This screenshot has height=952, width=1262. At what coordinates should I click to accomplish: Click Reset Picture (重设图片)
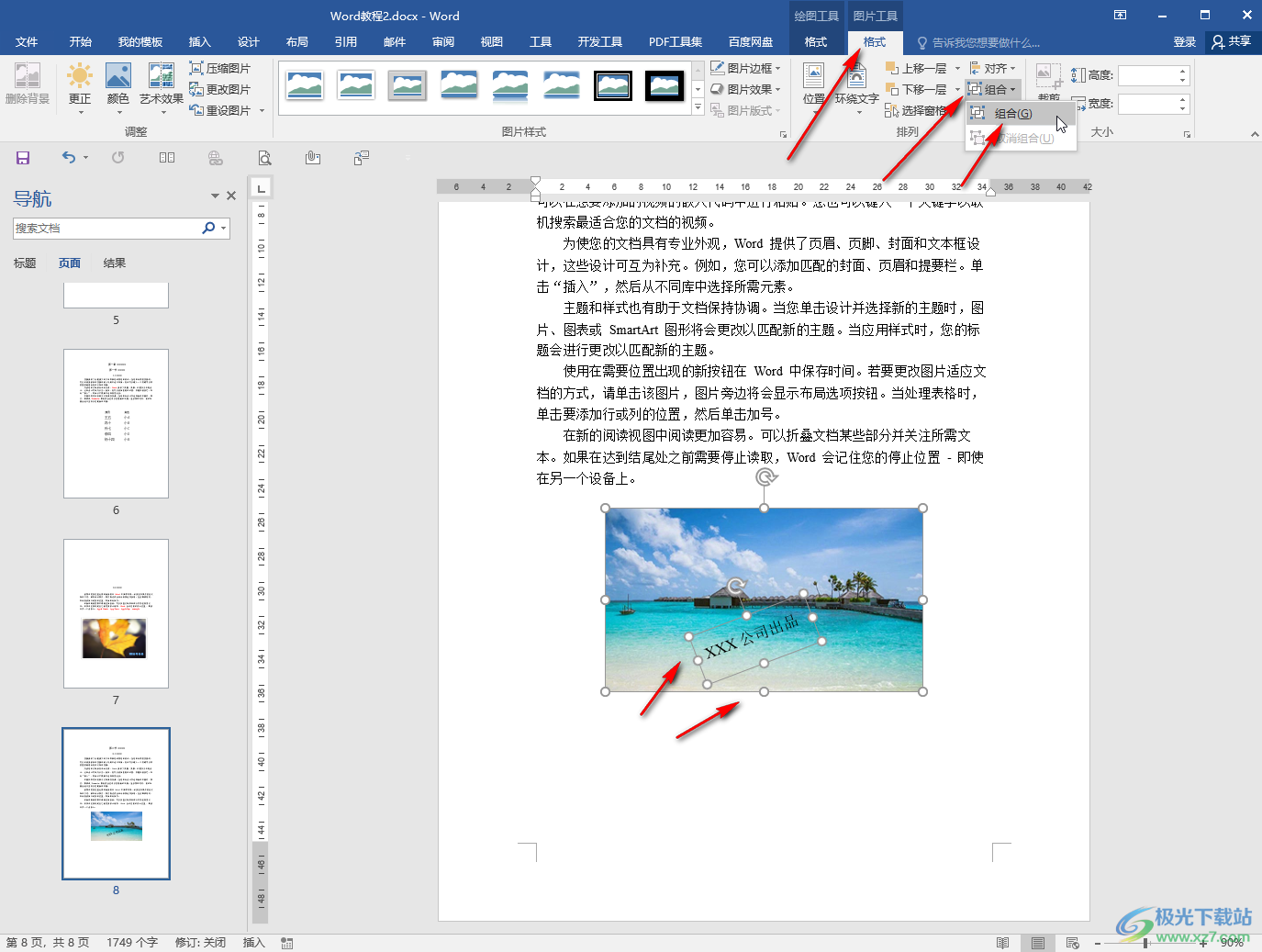[x=220, y=110]
